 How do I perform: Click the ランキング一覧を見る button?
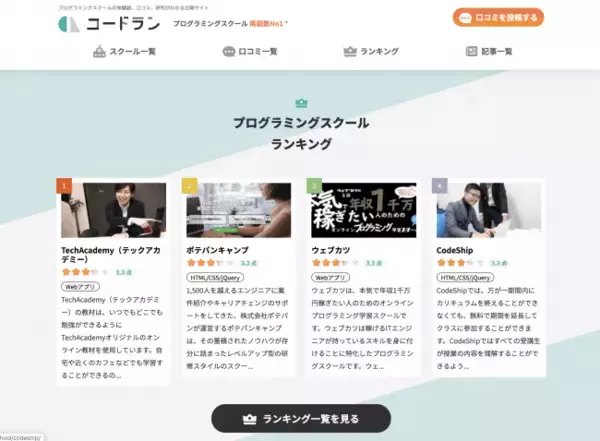click(x=301, y=419)
